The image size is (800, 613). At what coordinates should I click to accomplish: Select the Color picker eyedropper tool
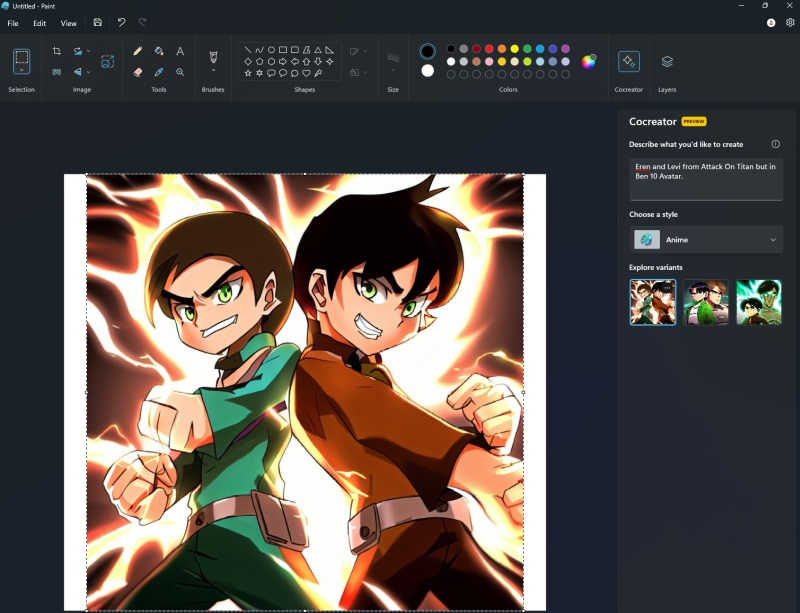pyautogui.click(x=159, y=72)
